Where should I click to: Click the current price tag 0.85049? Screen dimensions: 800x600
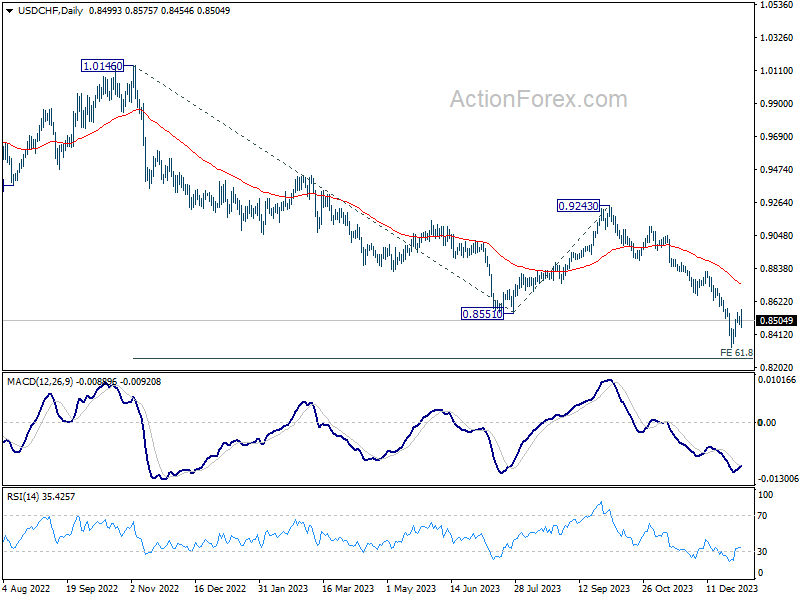777,320
